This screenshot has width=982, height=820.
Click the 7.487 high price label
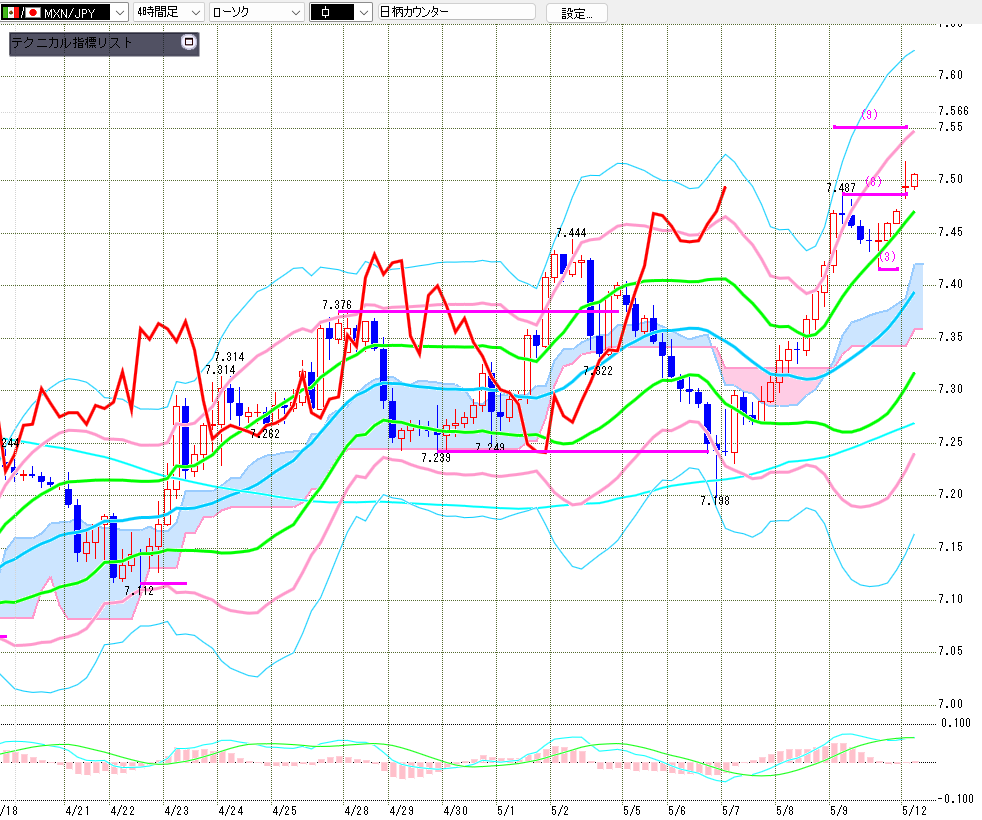(841, 188)
